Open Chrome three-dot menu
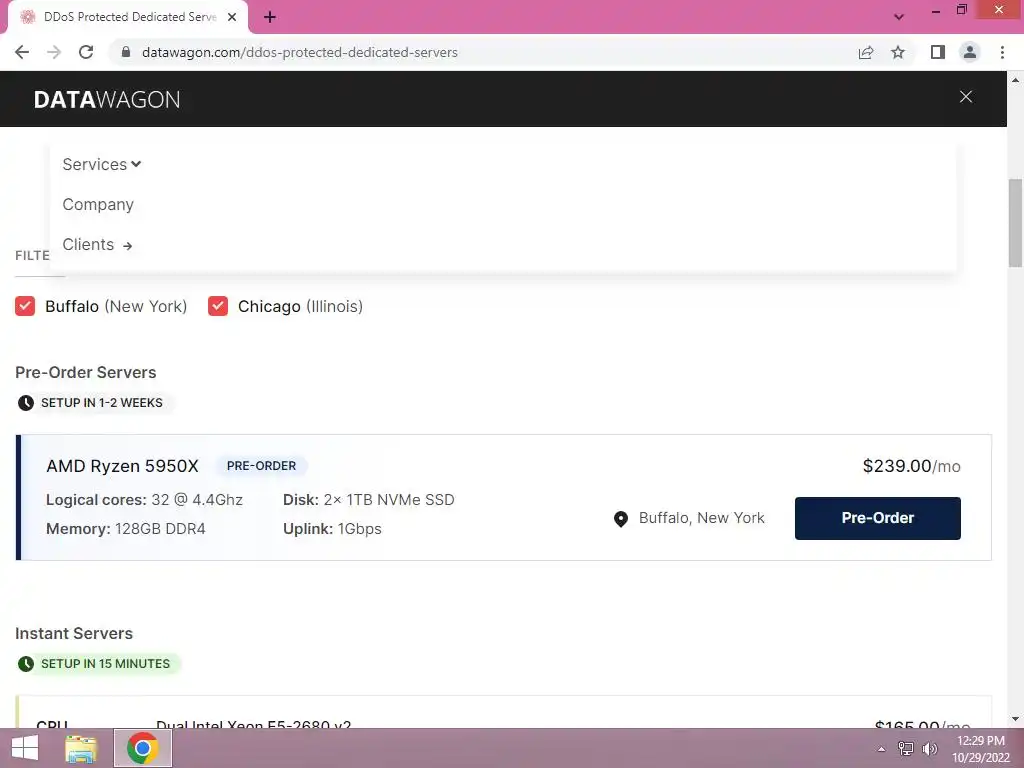The width and height of the screenshot is (1024, 768). click(x=1002, y=52)
